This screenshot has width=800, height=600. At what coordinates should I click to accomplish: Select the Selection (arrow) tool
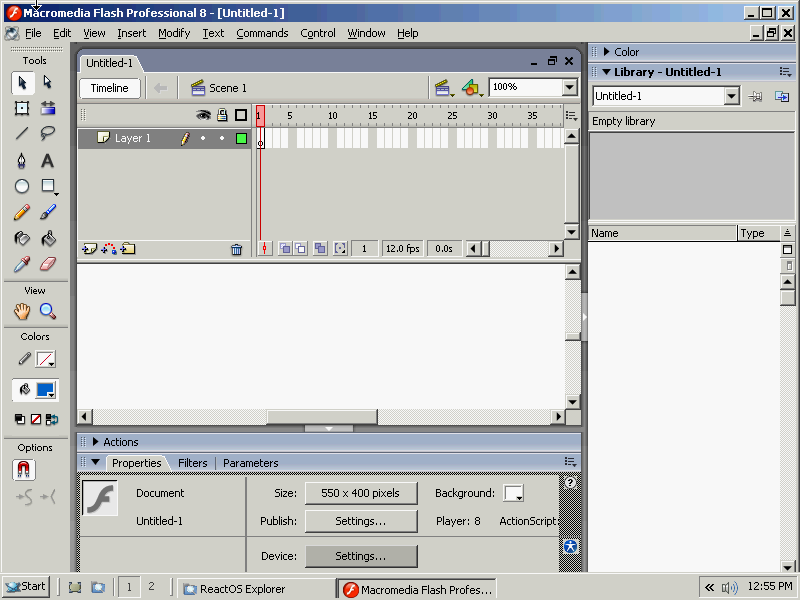click(22, 83)
